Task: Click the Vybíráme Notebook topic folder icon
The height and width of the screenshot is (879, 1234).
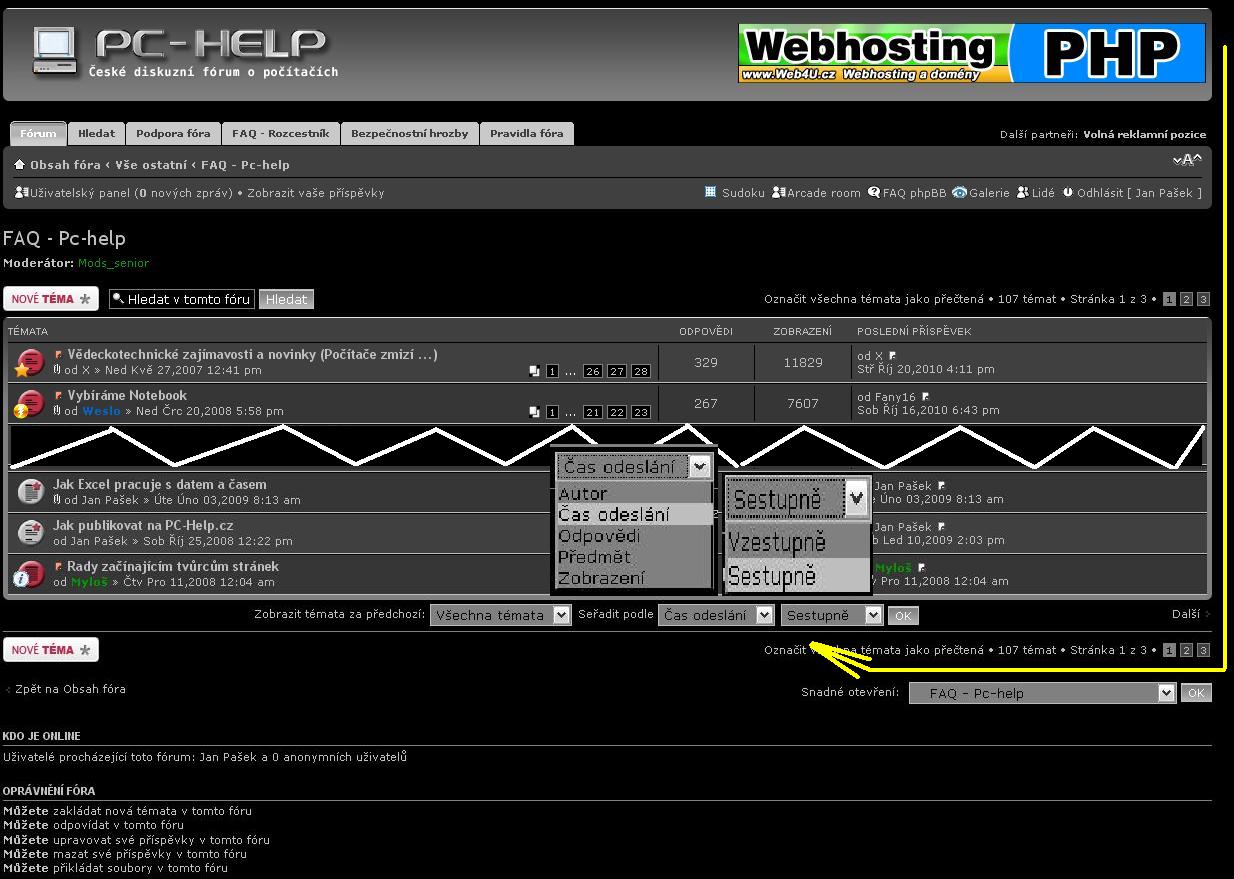Action: [x=30, y=403]
